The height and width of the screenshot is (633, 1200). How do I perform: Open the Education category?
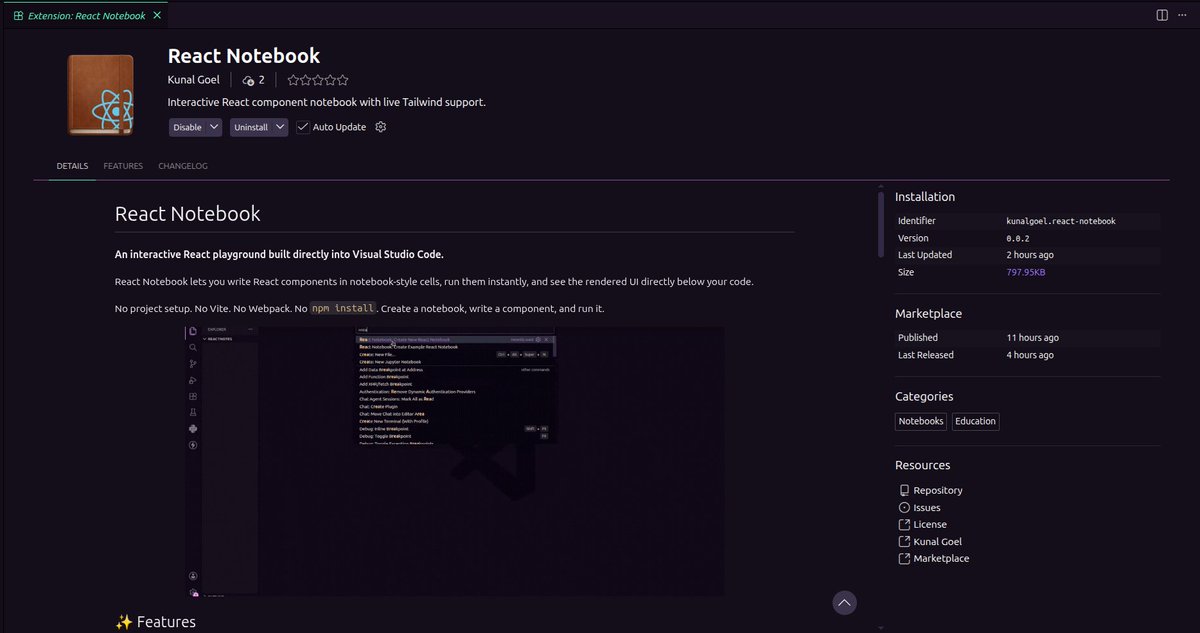click(x=975, y=421)
